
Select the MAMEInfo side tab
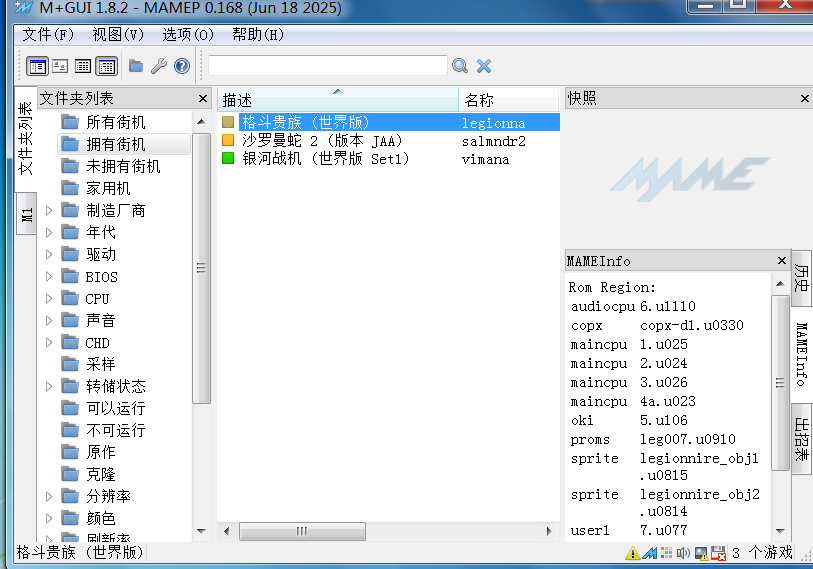click(x=802, y=354)
